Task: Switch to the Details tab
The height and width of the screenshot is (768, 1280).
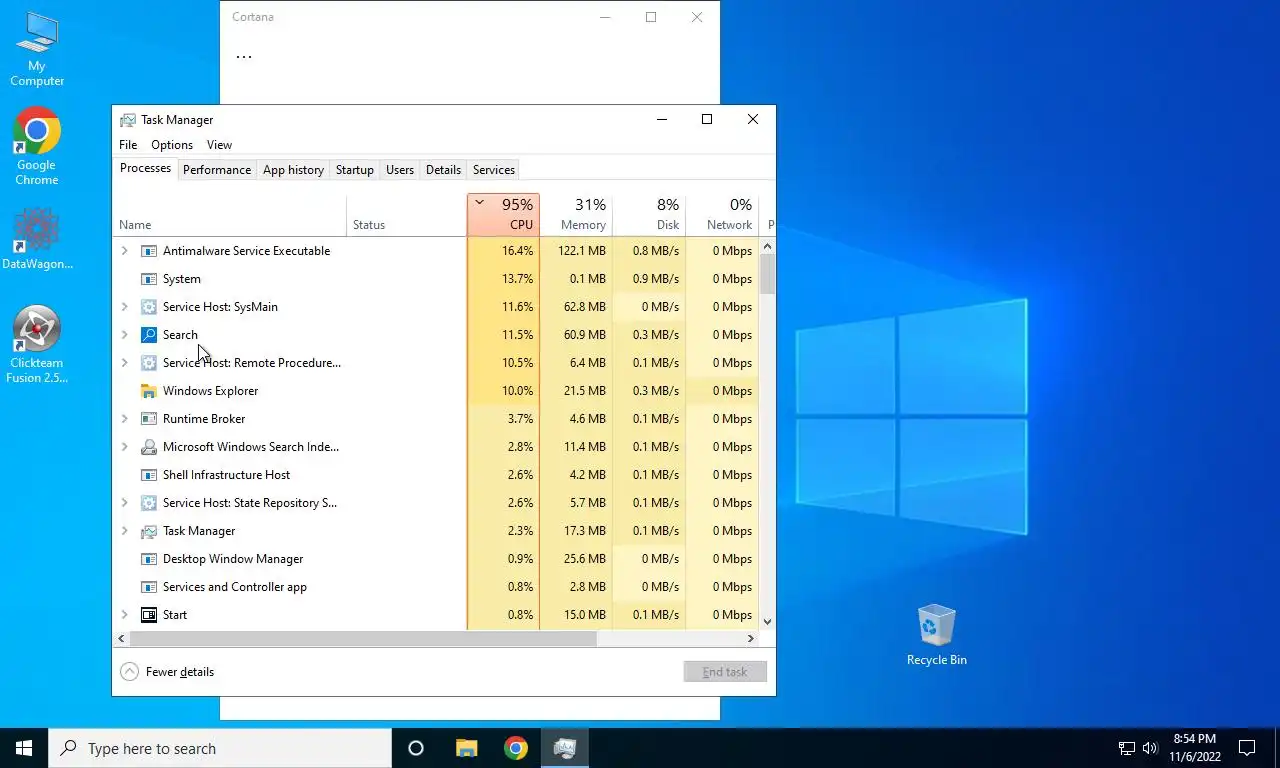Action: pyautogui.click(x=443, y=170)
